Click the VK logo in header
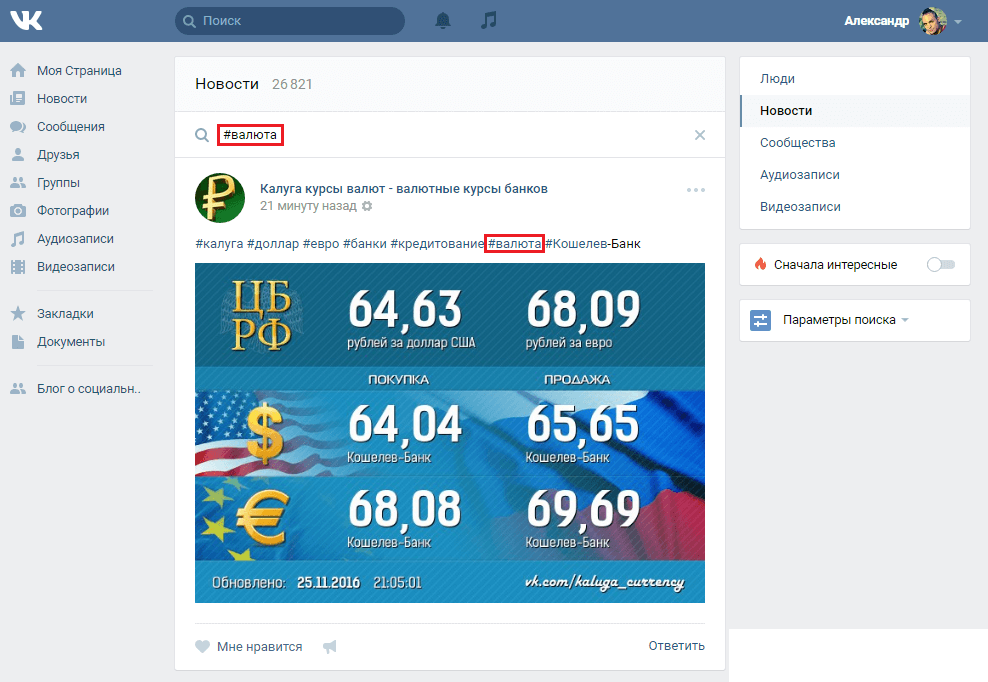Image resolution: width=988 pixels, height=682 pixels. tap(26, 21)
